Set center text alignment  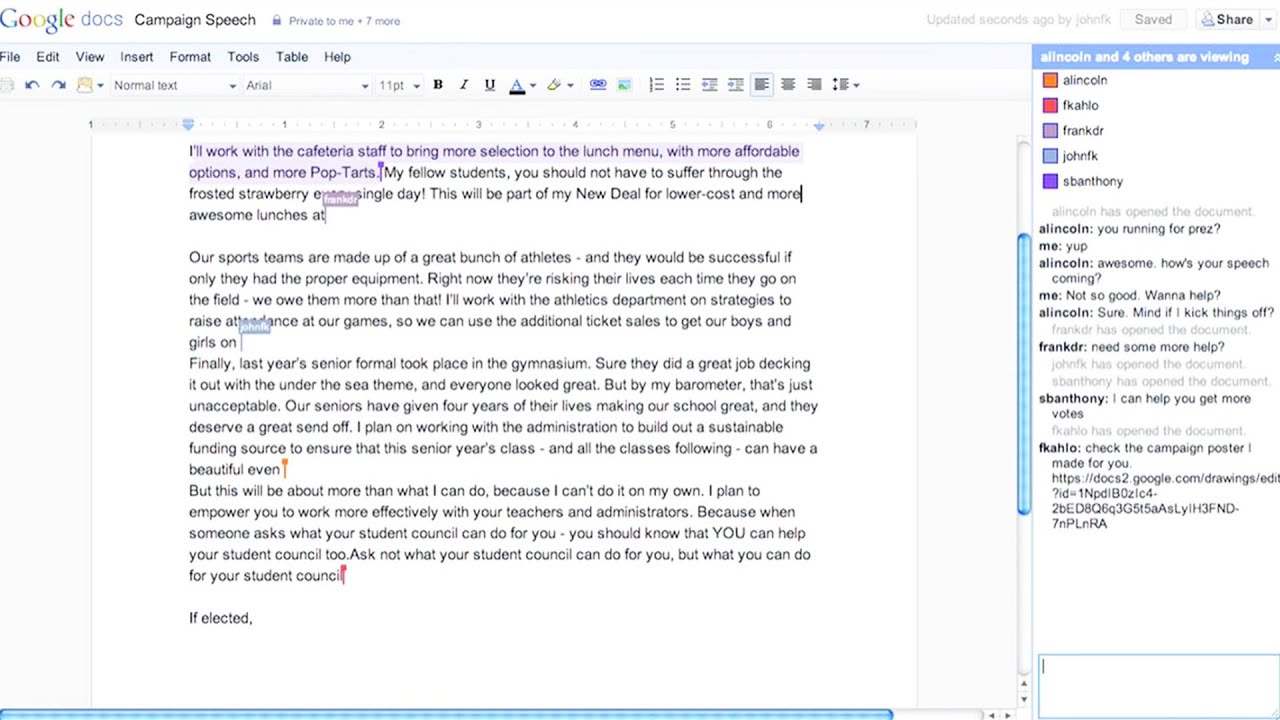coord(788,85)
